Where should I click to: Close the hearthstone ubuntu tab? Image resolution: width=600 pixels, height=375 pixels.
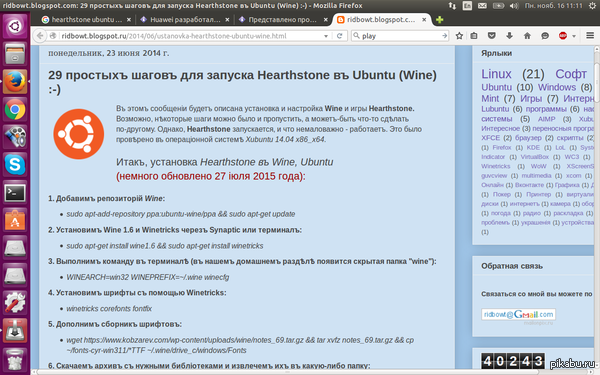pos(129,20)
